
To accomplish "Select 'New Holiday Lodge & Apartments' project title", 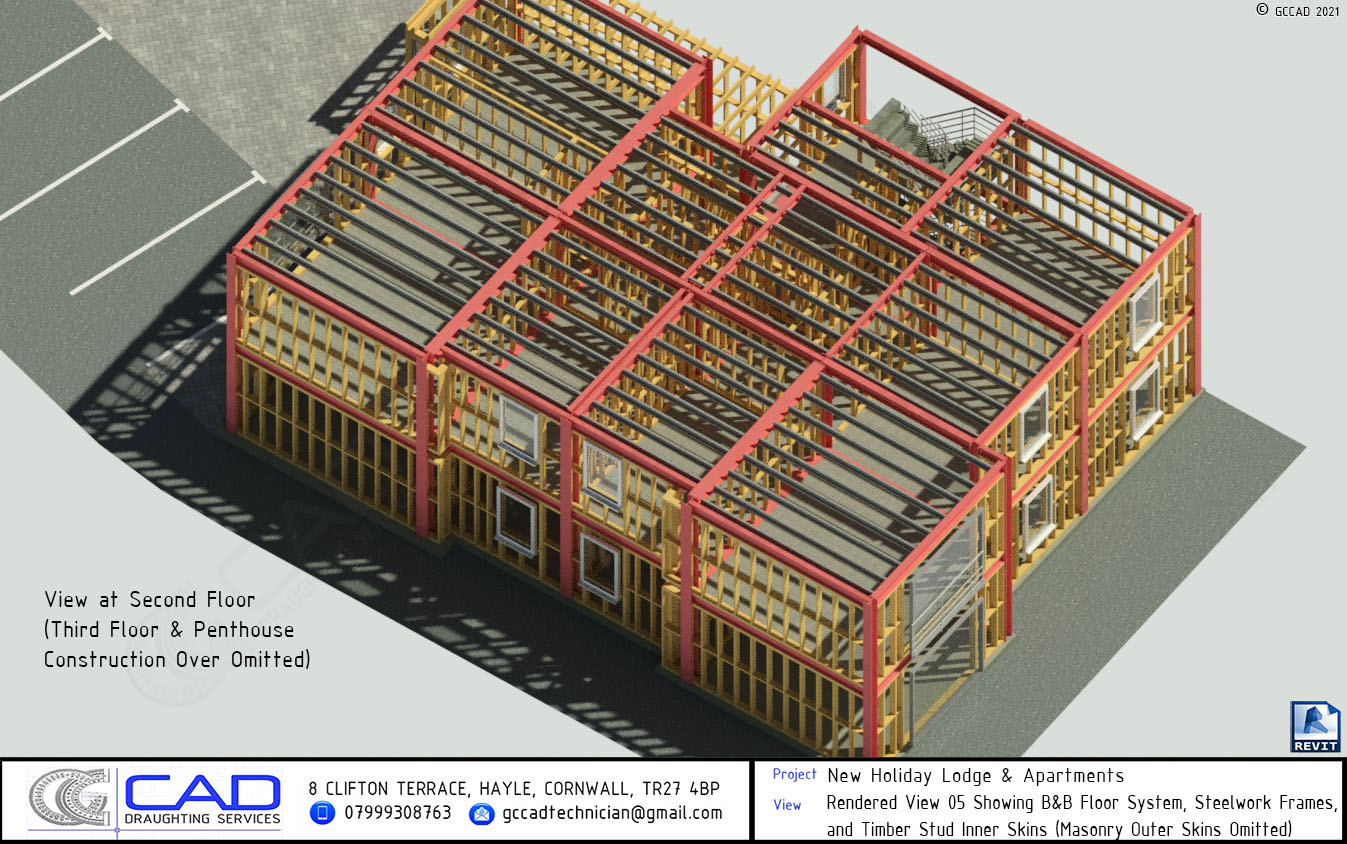I will 976,776.
